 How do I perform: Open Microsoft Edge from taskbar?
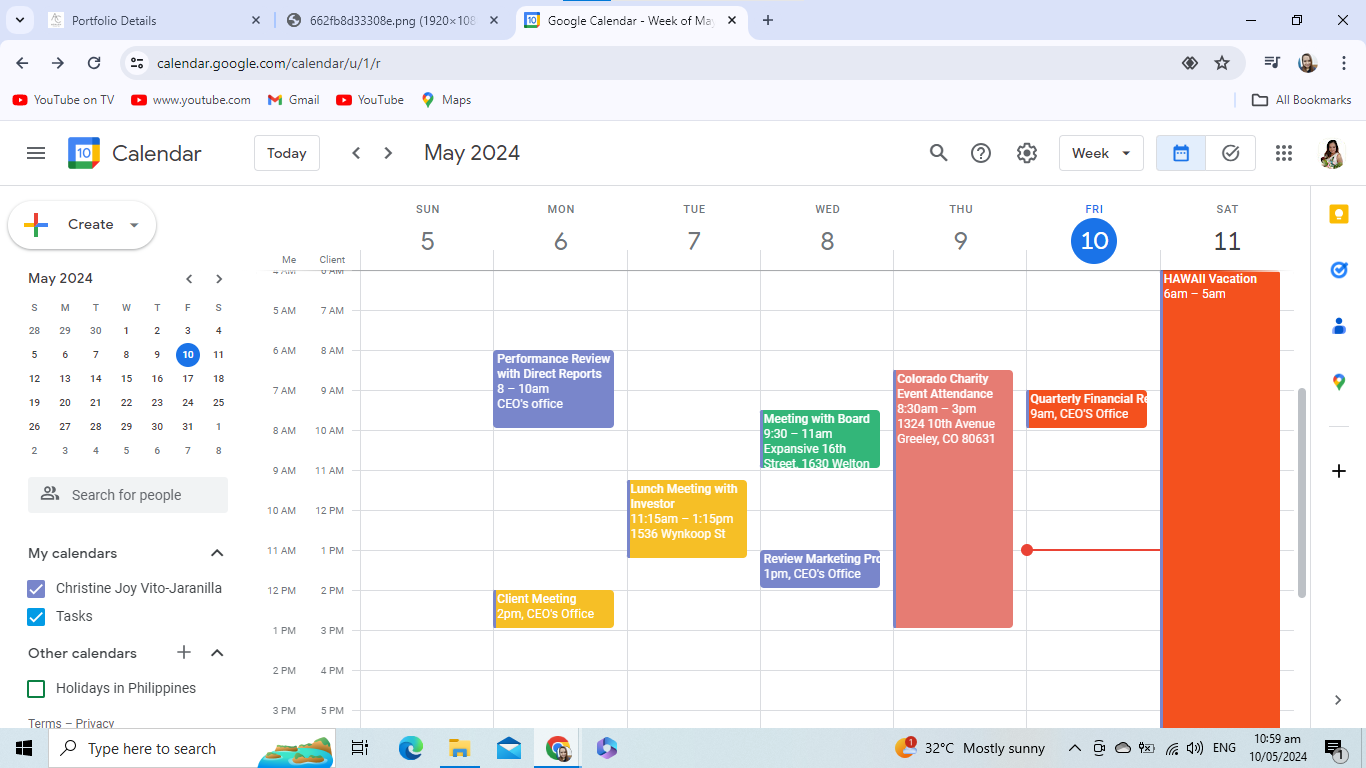click(x=410, y=748)
